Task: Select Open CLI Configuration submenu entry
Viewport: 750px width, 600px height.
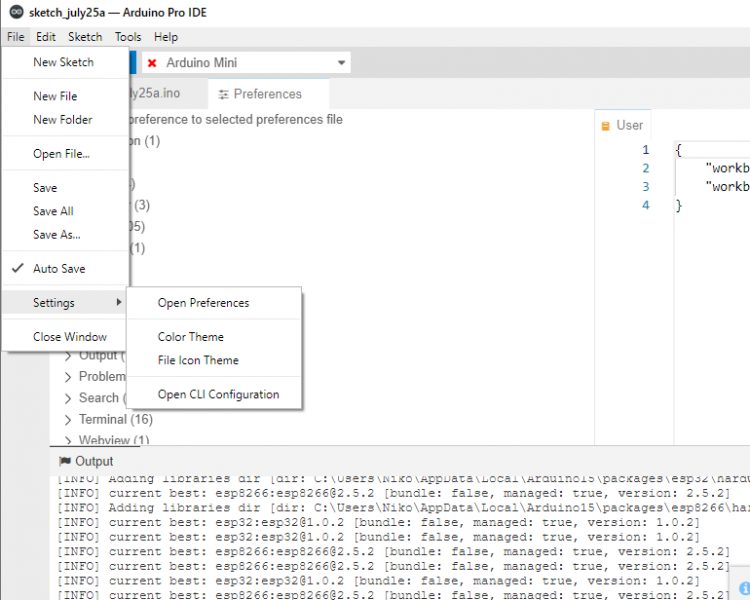Action: point(214,394)
